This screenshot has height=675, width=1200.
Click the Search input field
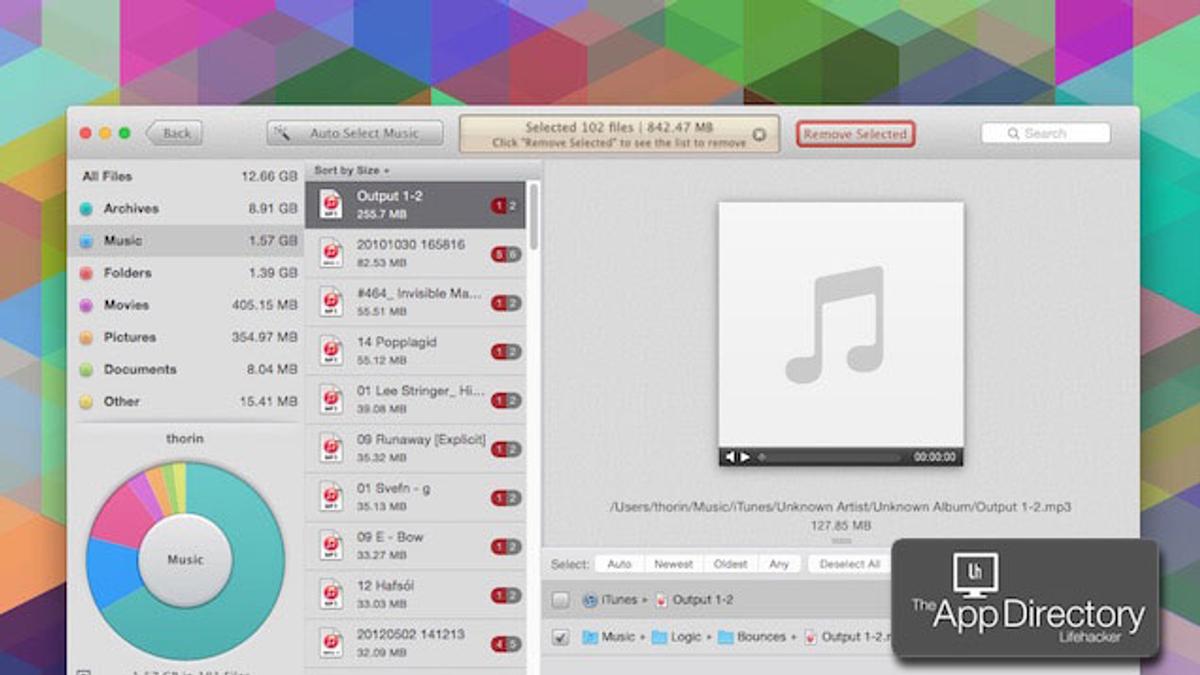(1045, 133)
